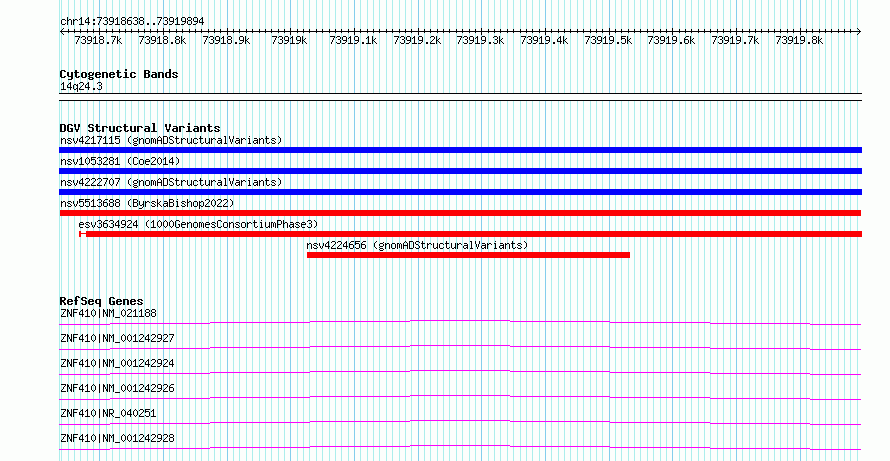
Task: Click the magenta line for ZNF410|NM_001242926
Action: coord(460,397)
